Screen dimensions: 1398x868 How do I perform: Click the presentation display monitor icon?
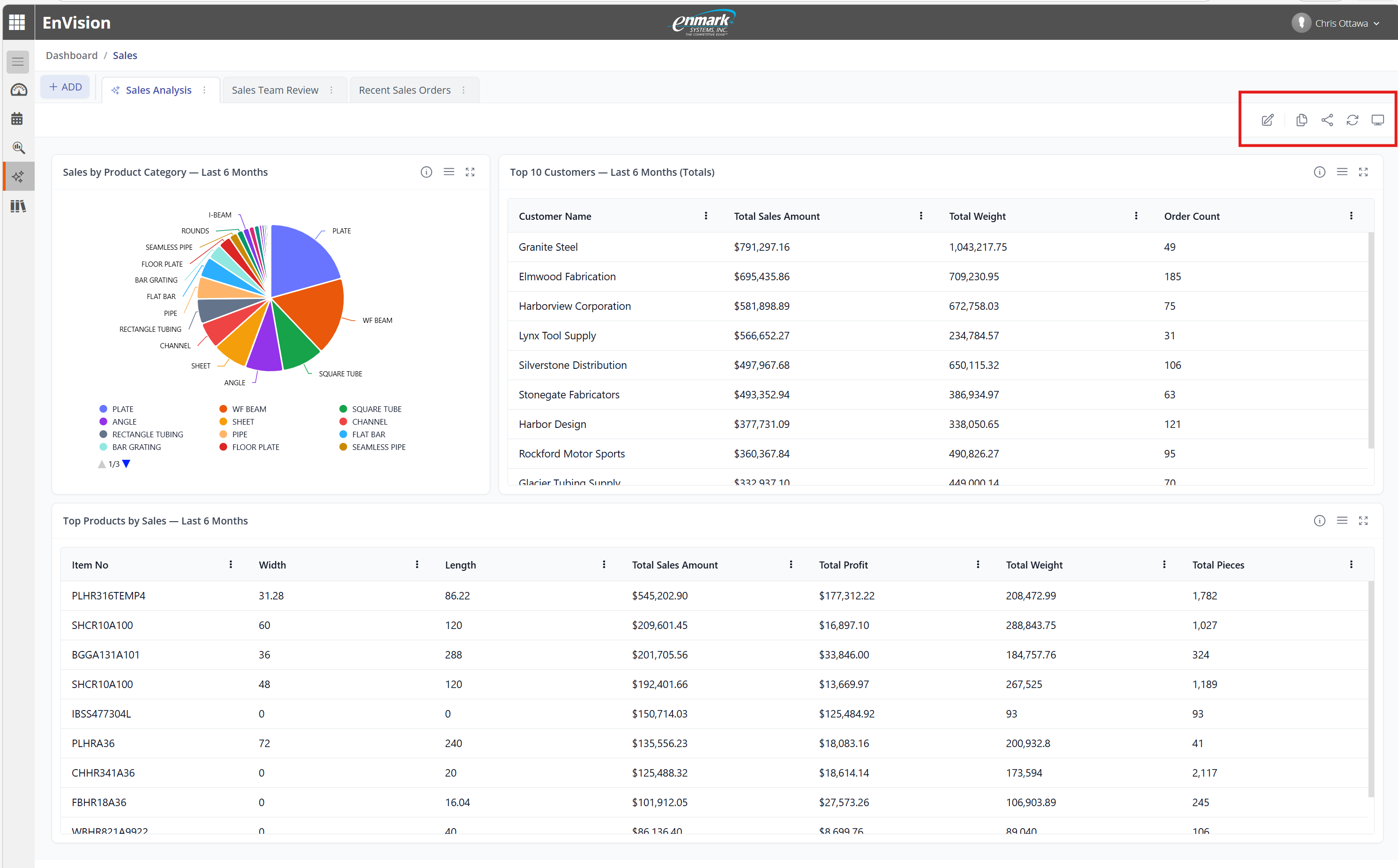coord(1377,120)
